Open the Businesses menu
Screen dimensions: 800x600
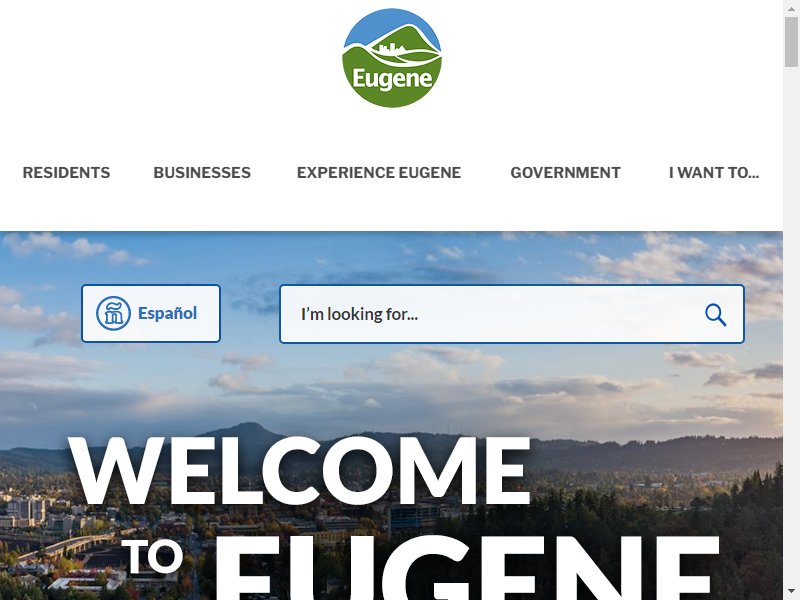click(202, 172)
